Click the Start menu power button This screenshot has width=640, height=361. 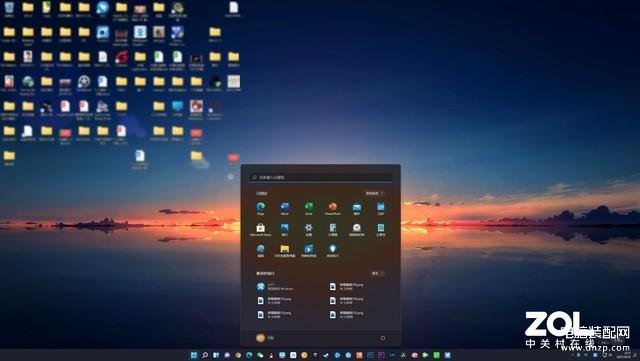pyautogui.click(x=383, y=338)
